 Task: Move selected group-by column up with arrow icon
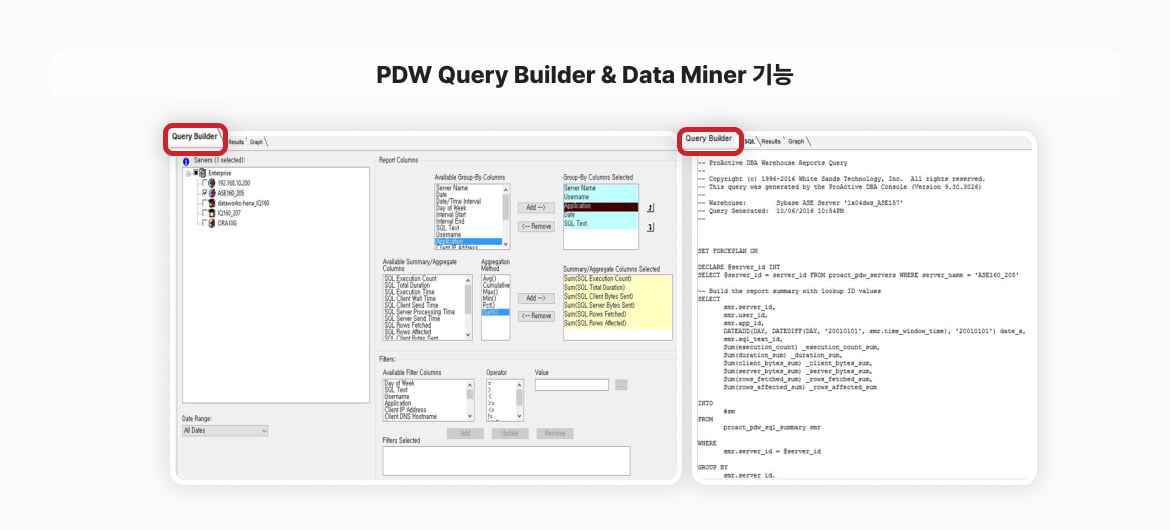point(650,208)
